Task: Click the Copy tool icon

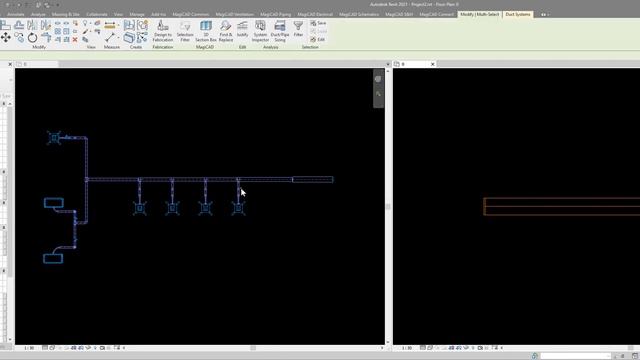Action: click(x=19, y=38)
